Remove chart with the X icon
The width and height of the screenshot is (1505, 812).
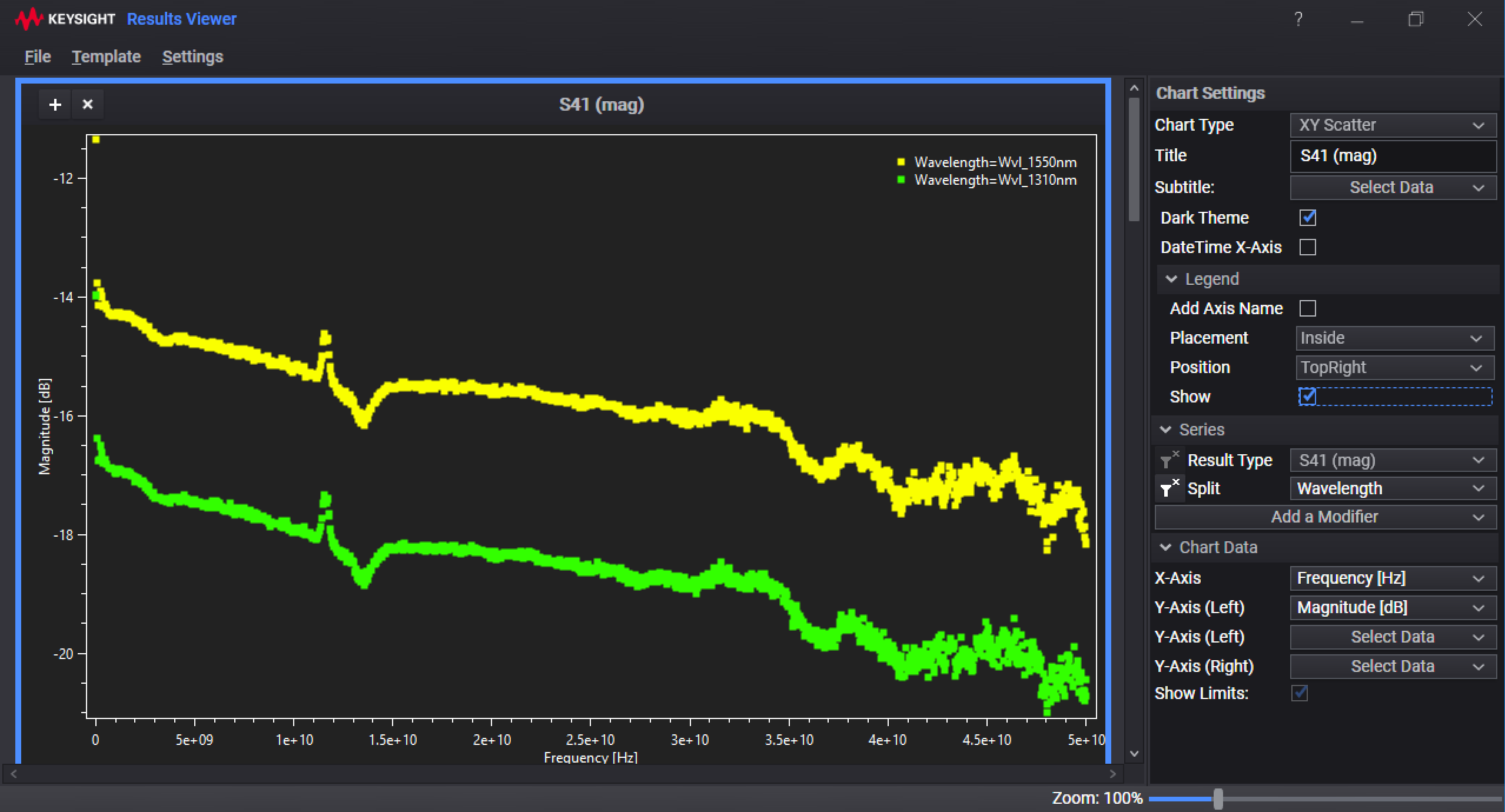(x=88, y=105)
